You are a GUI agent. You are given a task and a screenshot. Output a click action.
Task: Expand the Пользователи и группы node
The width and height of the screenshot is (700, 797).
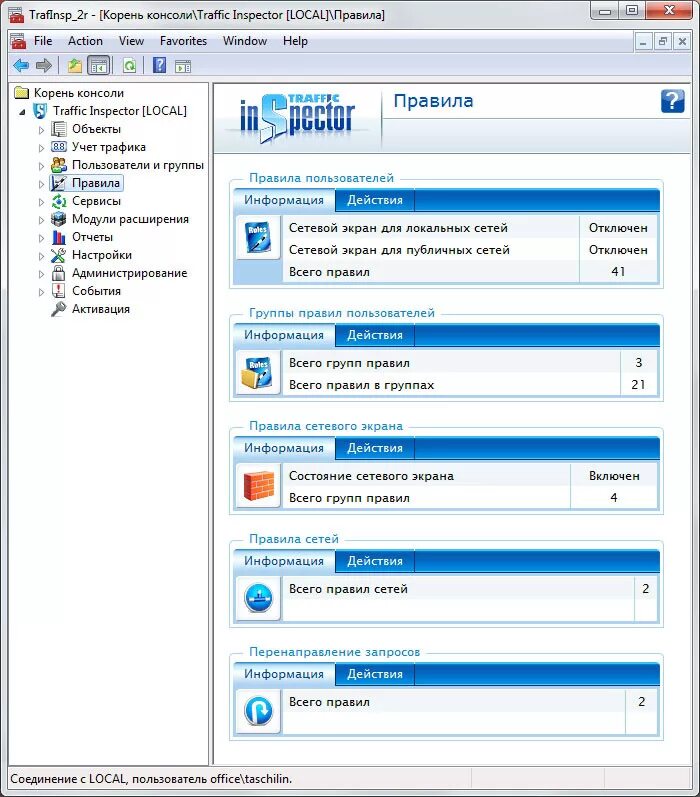41,166
